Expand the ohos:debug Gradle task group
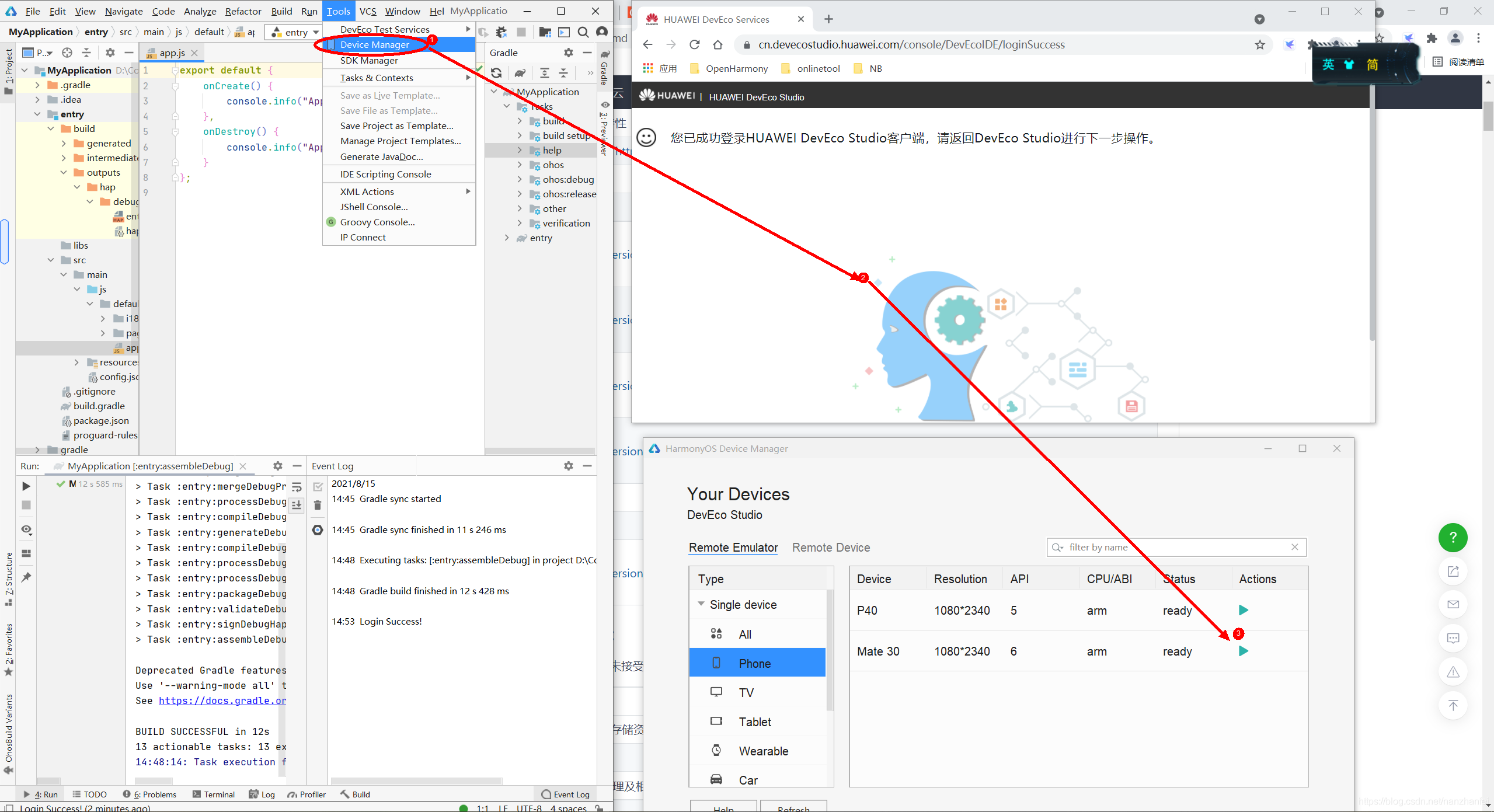Screen dimensions: 1494x812 (520, 179)
